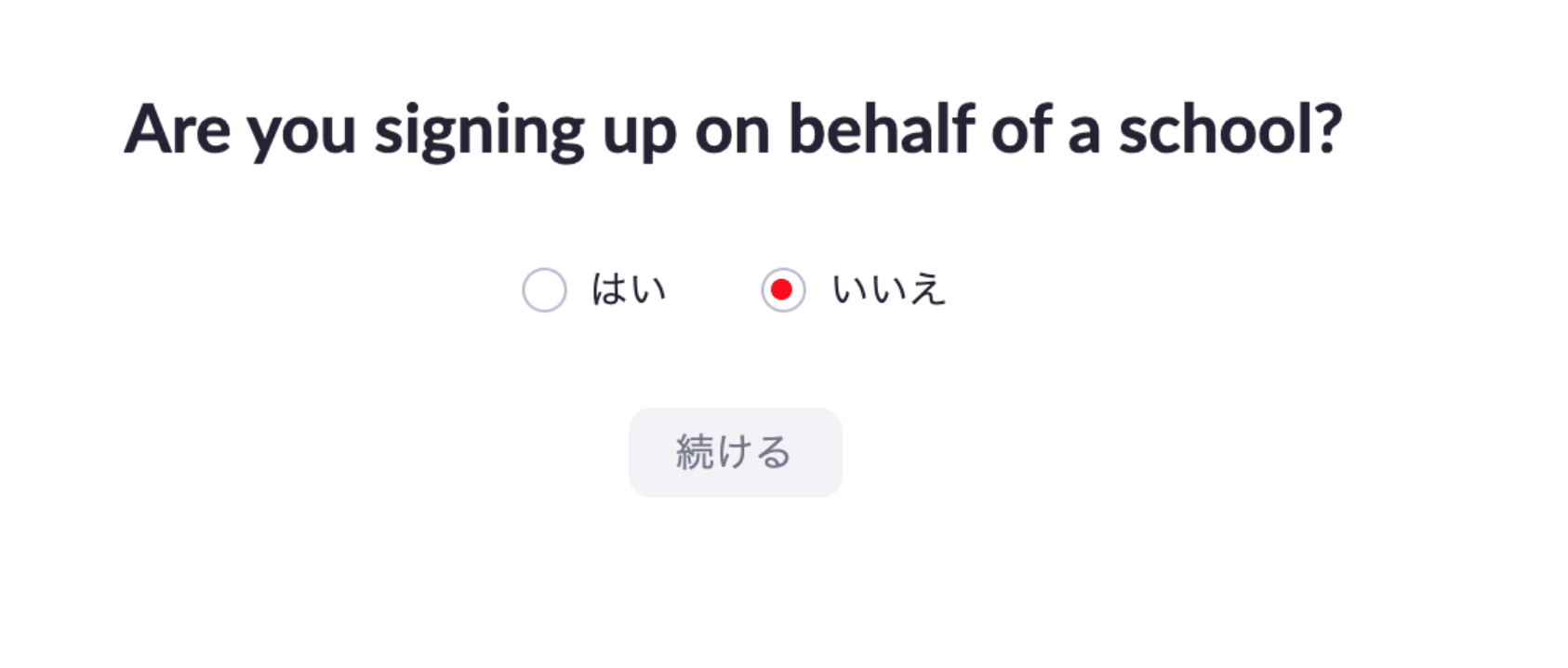Keep いいえ selected by clicking its radio
1568x668 pixels.
pos(782,290)
